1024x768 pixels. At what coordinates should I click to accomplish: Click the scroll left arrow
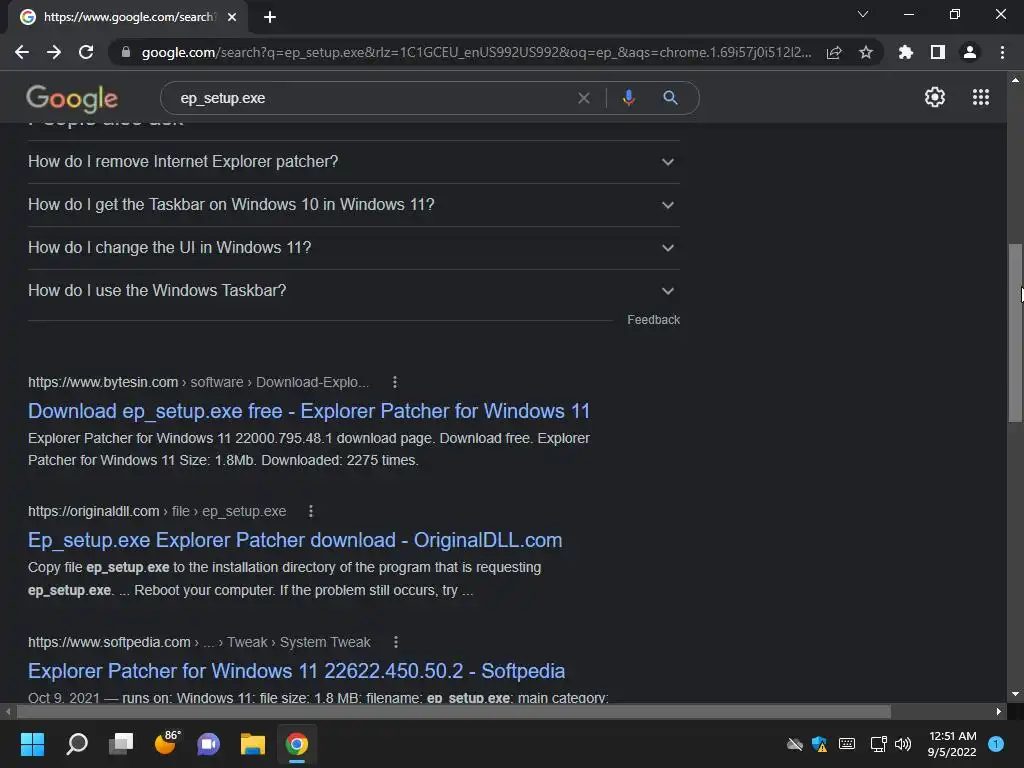[x=7, y=711]
